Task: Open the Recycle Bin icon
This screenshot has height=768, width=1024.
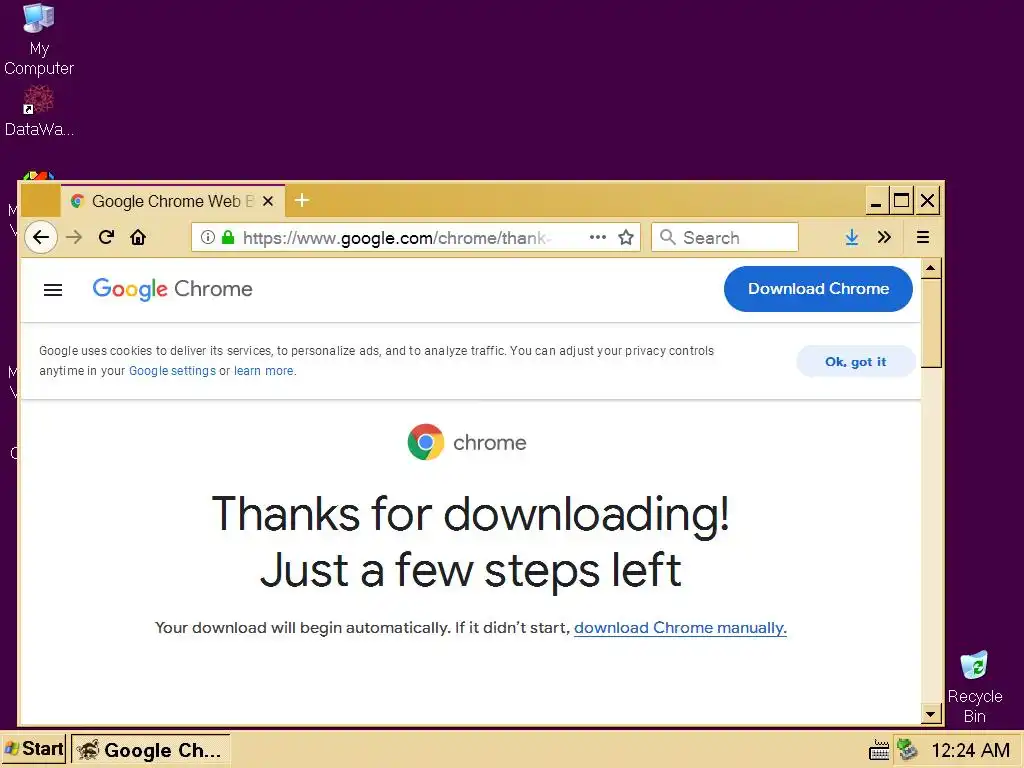Action: (974, 687)
